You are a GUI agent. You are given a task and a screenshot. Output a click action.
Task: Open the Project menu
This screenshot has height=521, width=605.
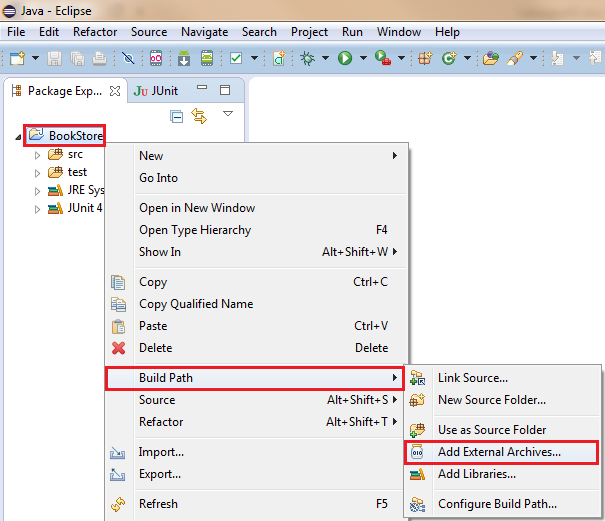tap(309, 32)
